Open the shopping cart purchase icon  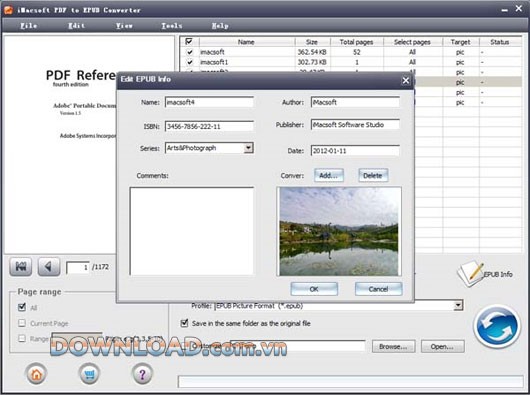coord(89,374)
